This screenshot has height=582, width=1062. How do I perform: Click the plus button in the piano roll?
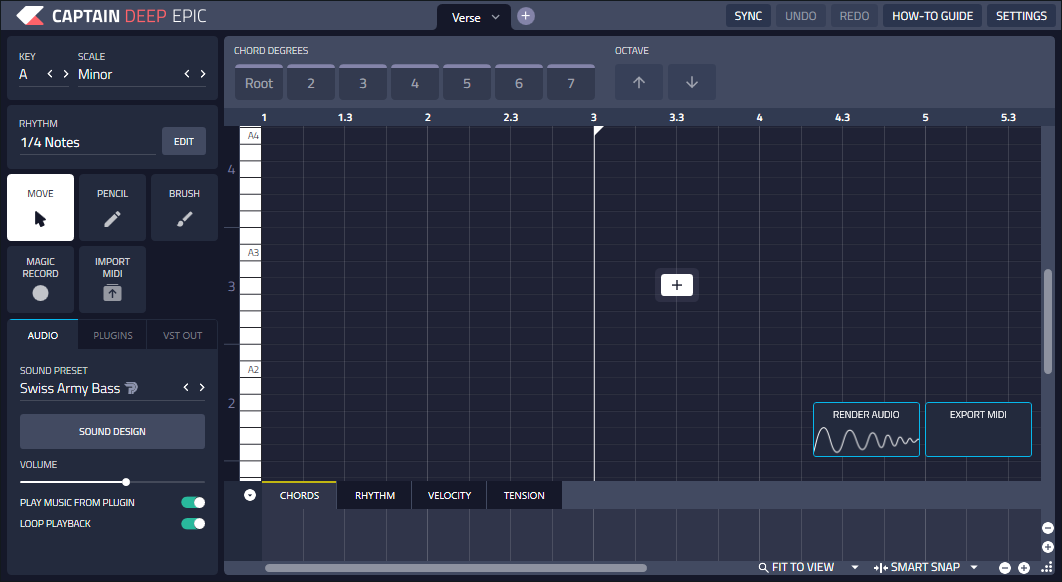677,285
